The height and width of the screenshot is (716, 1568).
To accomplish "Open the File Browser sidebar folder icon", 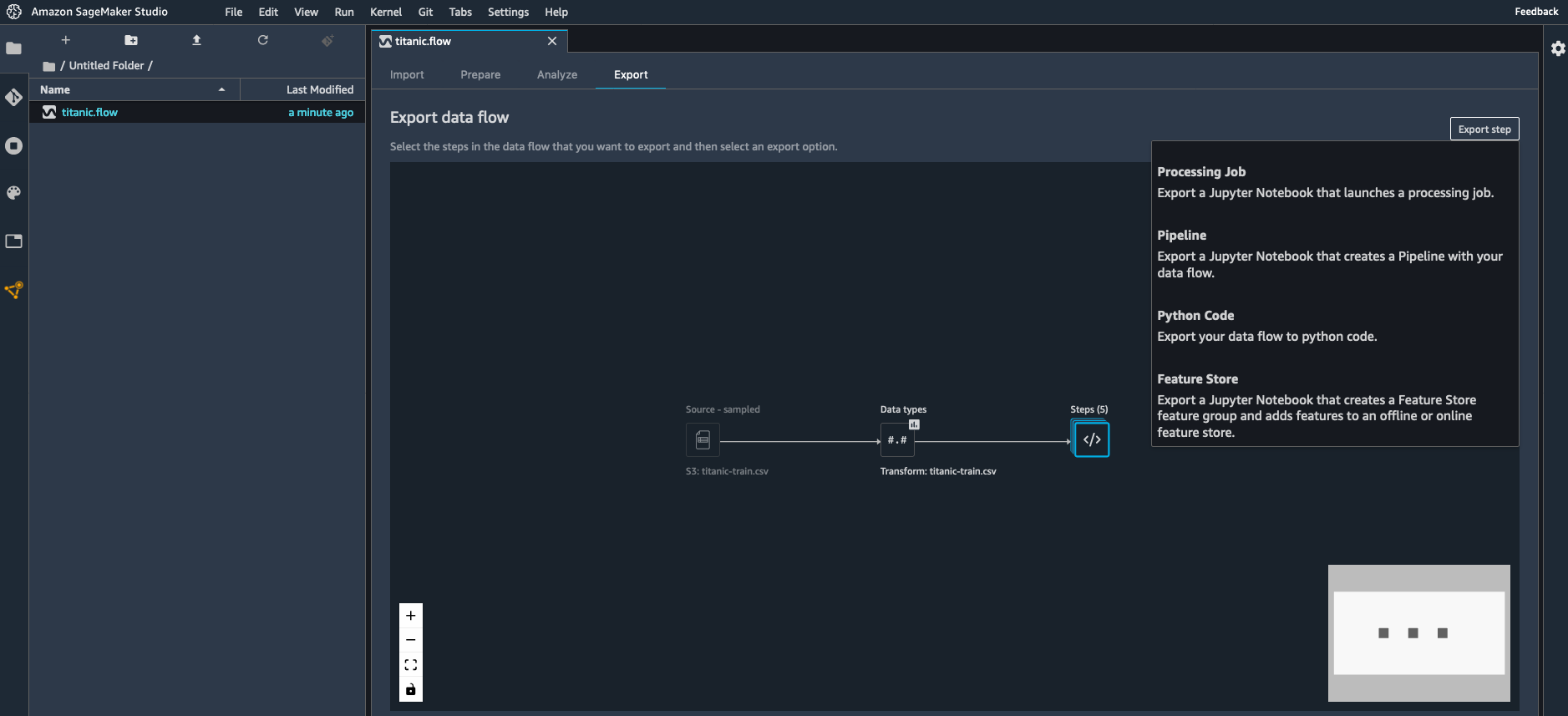I will click(13, 48).
